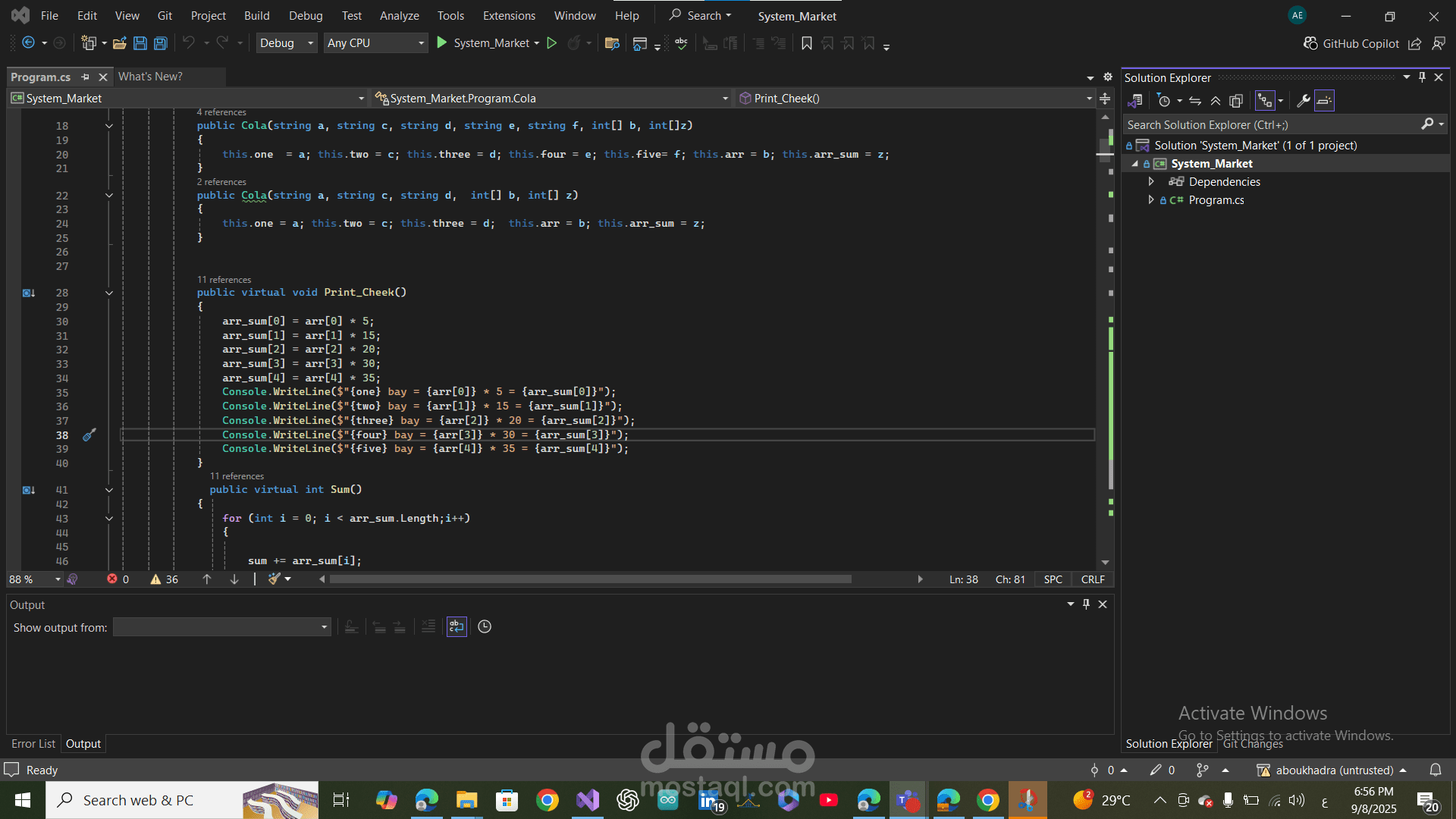This screenshot has height=819, width=1456.
Task: Click the notifications bell in status bar
Action: 1436,770
